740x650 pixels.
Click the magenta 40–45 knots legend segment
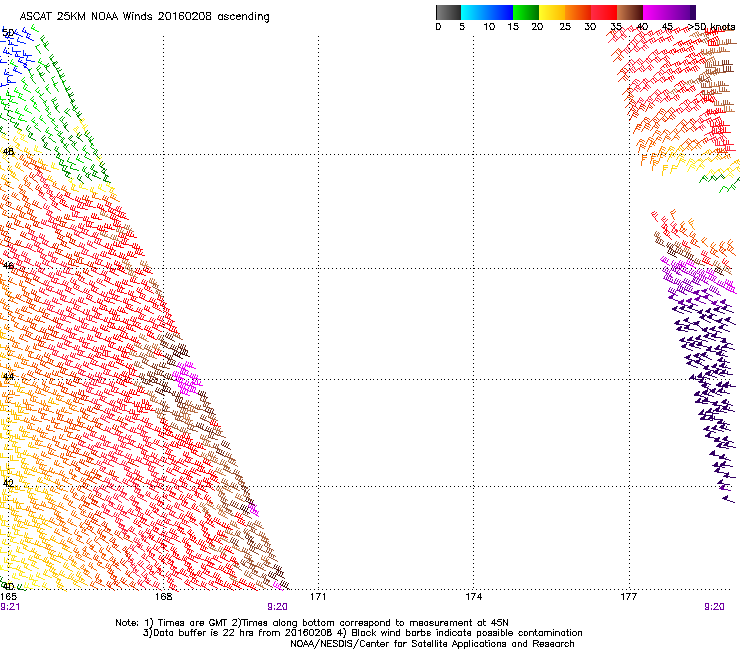point(656,12)
